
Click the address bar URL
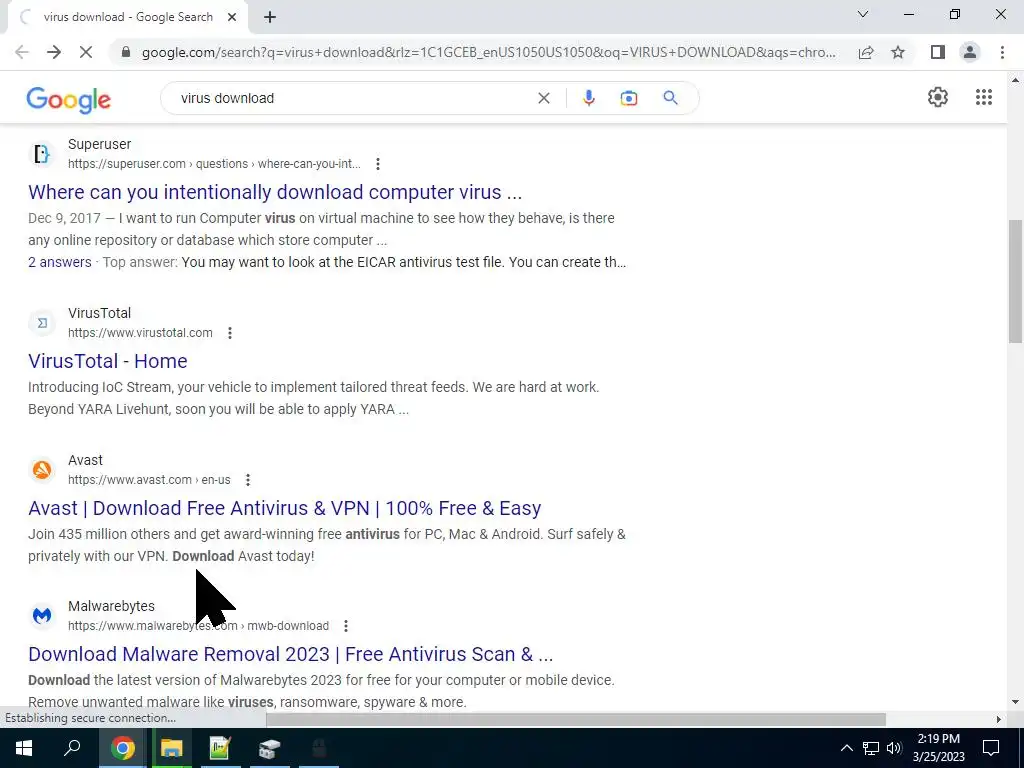point(488,52)
